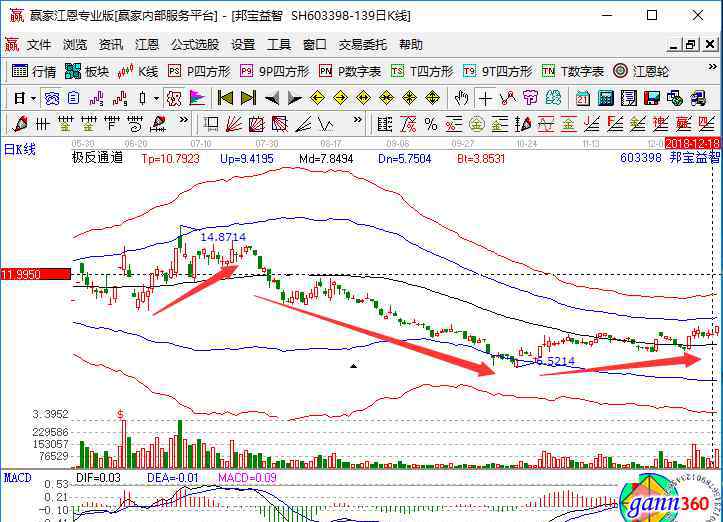Select the zigzag line drawing tool
723x522 pixels.
pos(326,124)
